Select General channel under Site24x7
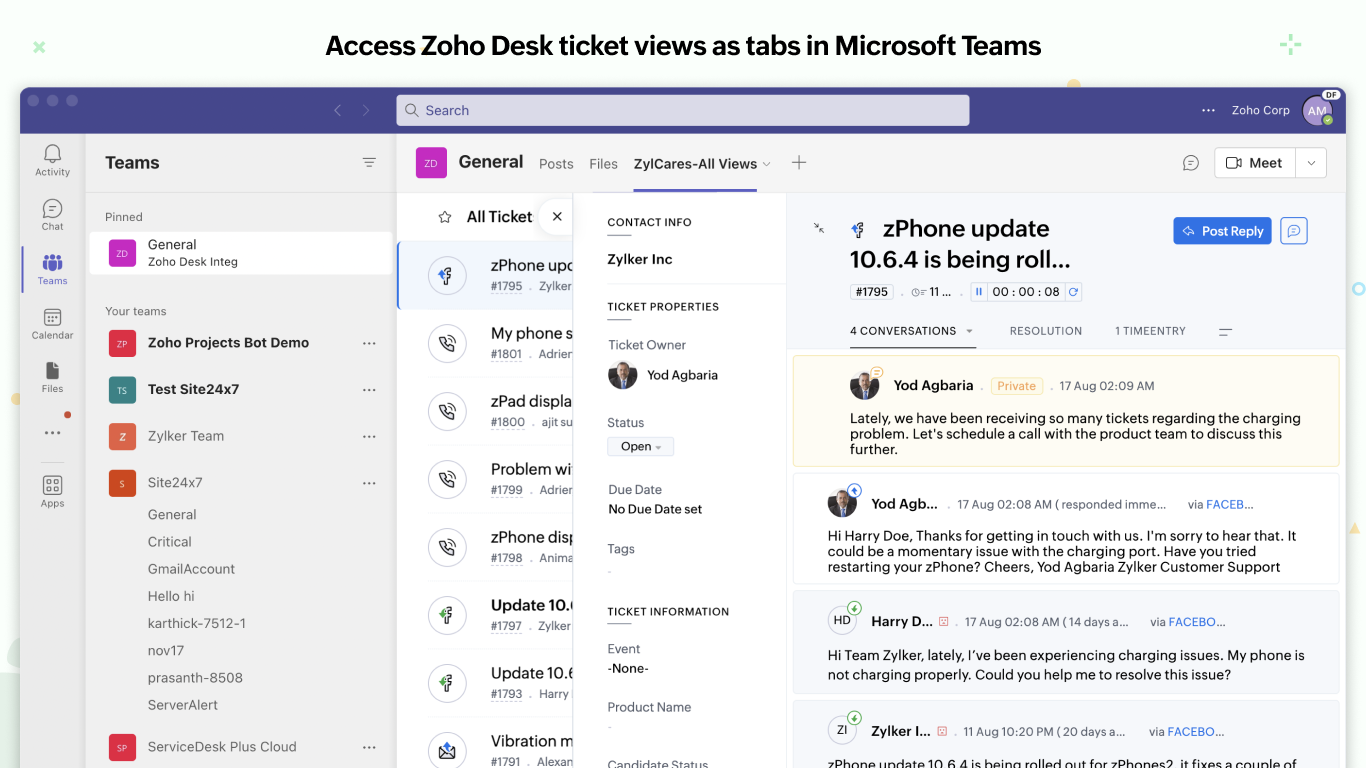The width and height of the screenshot is (1366, 768). pos(172,515)
